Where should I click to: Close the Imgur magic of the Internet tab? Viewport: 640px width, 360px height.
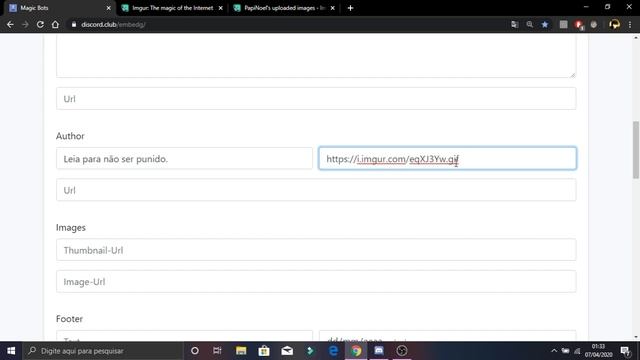click(x=220, y=8)
